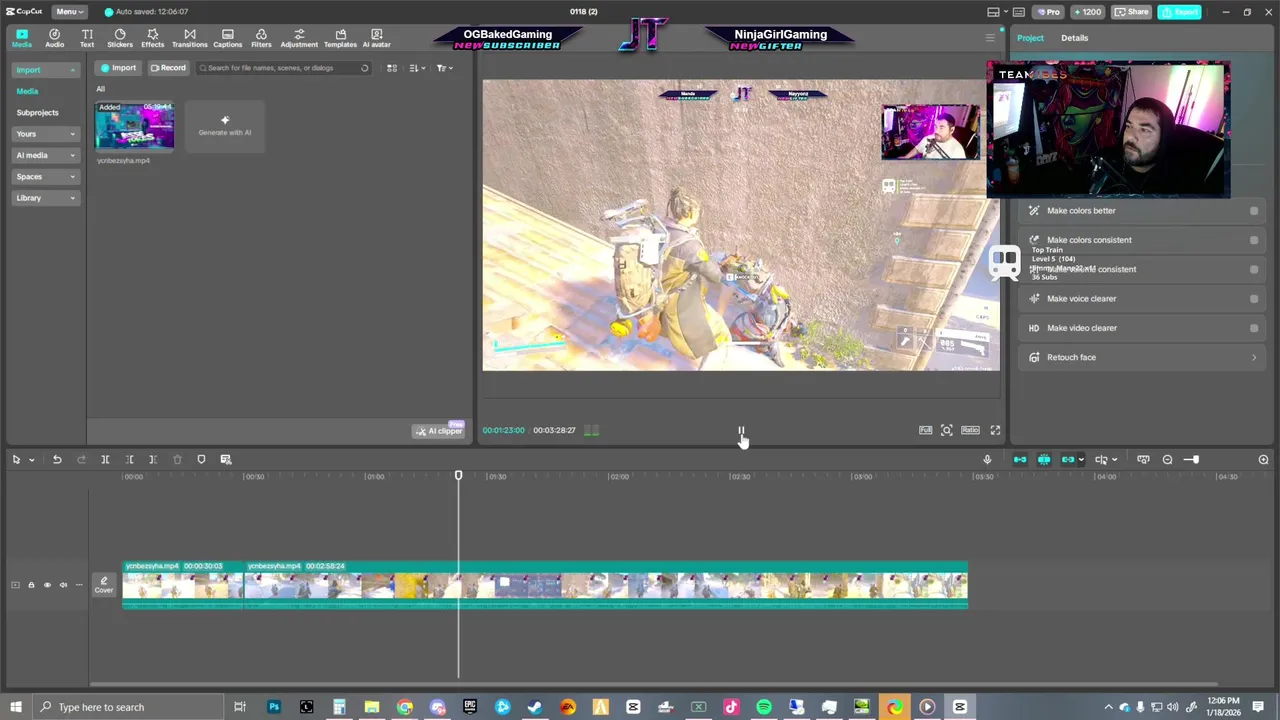Switch to the Project tab
This screenshot has width=1280, height=720.
[1030, 38]
